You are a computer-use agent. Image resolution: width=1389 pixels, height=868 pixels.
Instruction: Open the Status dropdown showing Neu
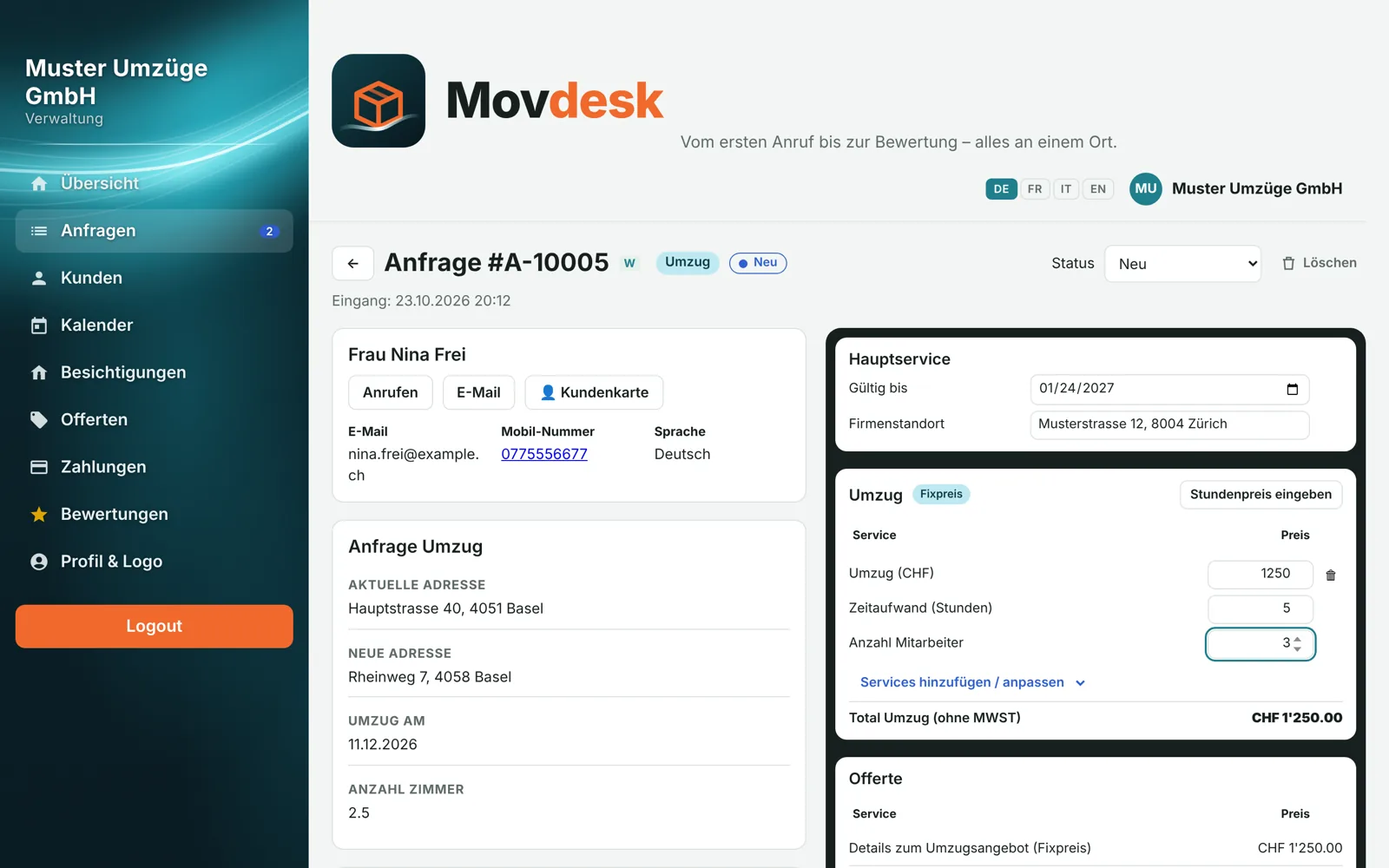1183,264
